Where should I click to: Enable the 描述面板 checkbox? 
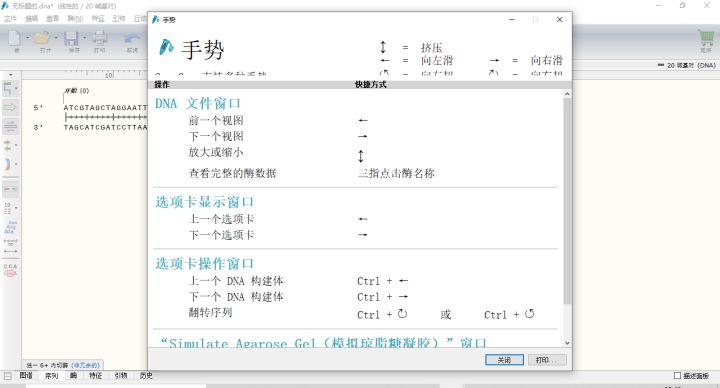coord(677,376)
